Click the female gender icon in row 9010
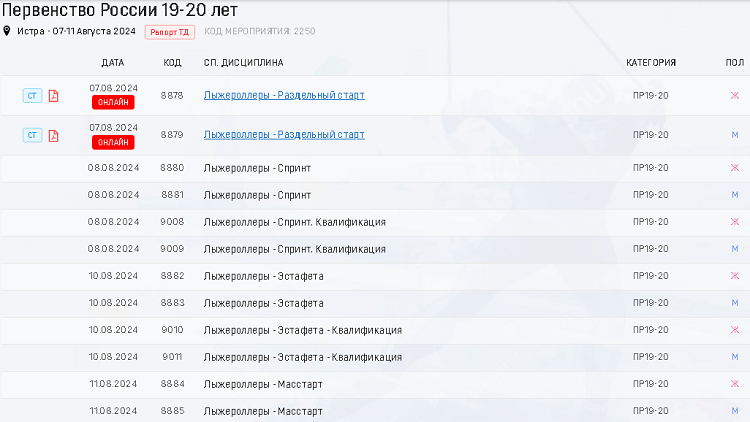 [x=735, y=330]
